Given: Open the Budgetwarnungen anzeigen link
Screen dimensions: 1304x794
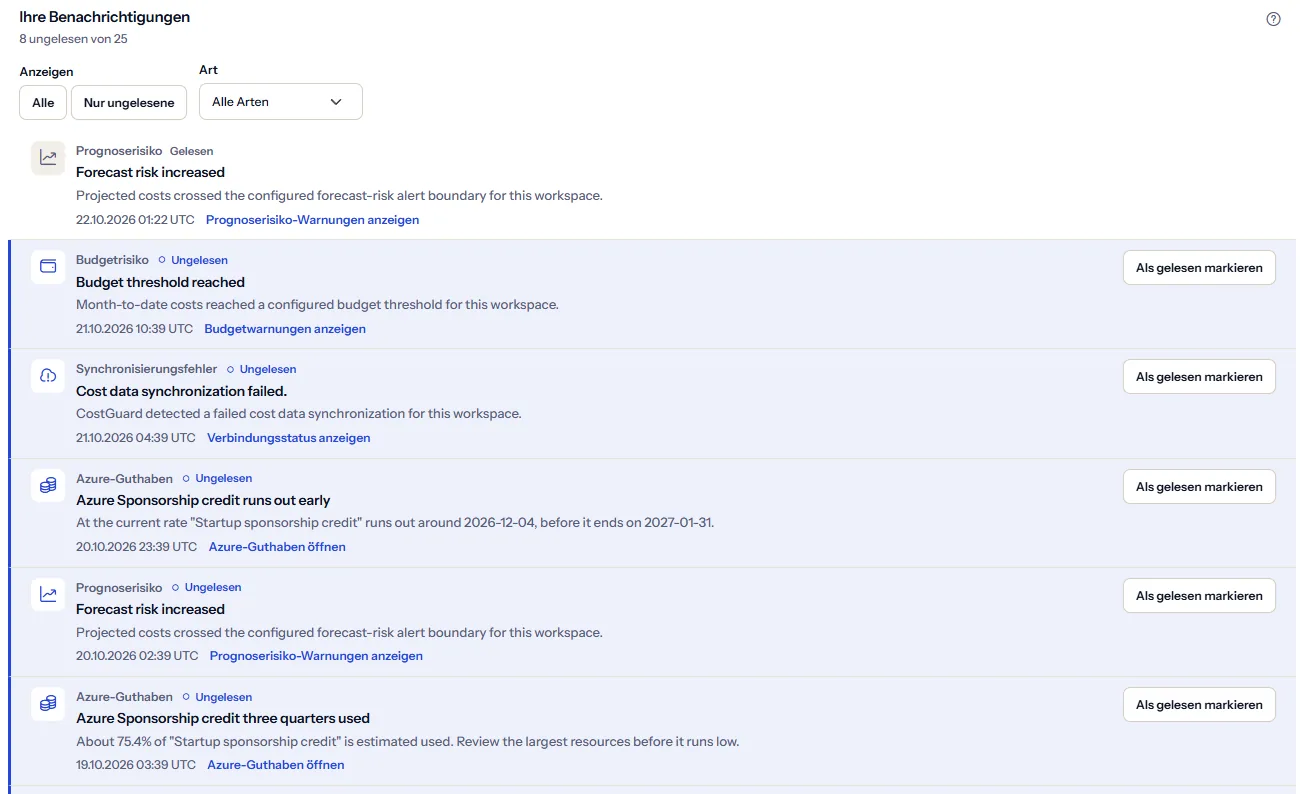Looking at the screenshot, I should 285,329.
